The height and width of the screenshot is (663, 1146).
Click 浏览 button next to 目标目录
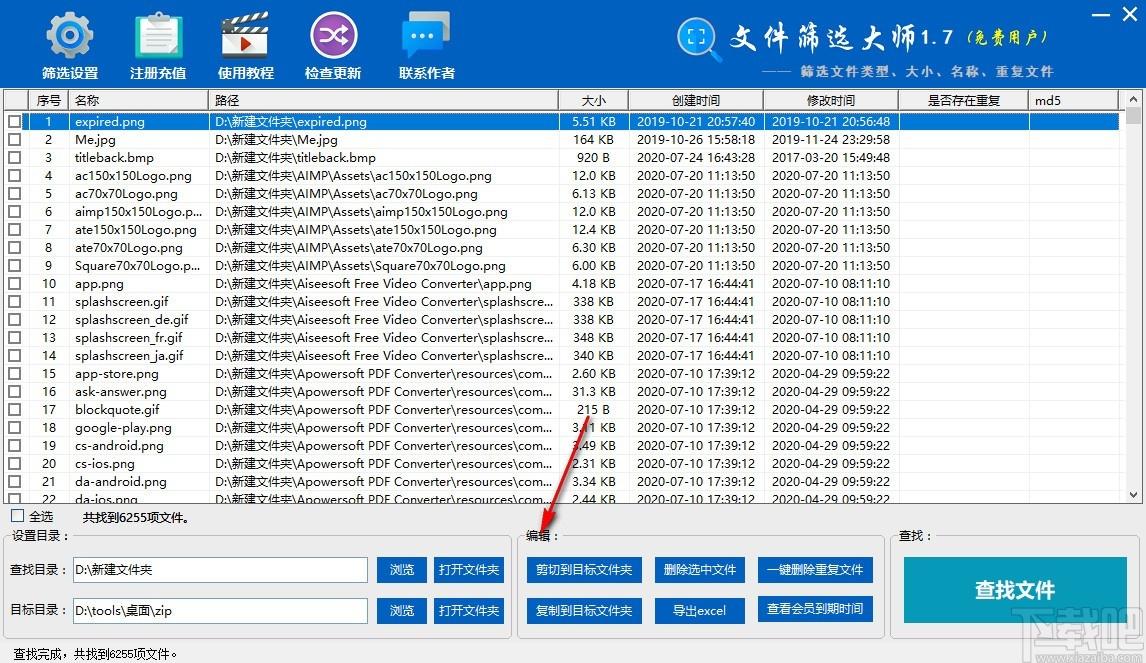pos(402,610)
